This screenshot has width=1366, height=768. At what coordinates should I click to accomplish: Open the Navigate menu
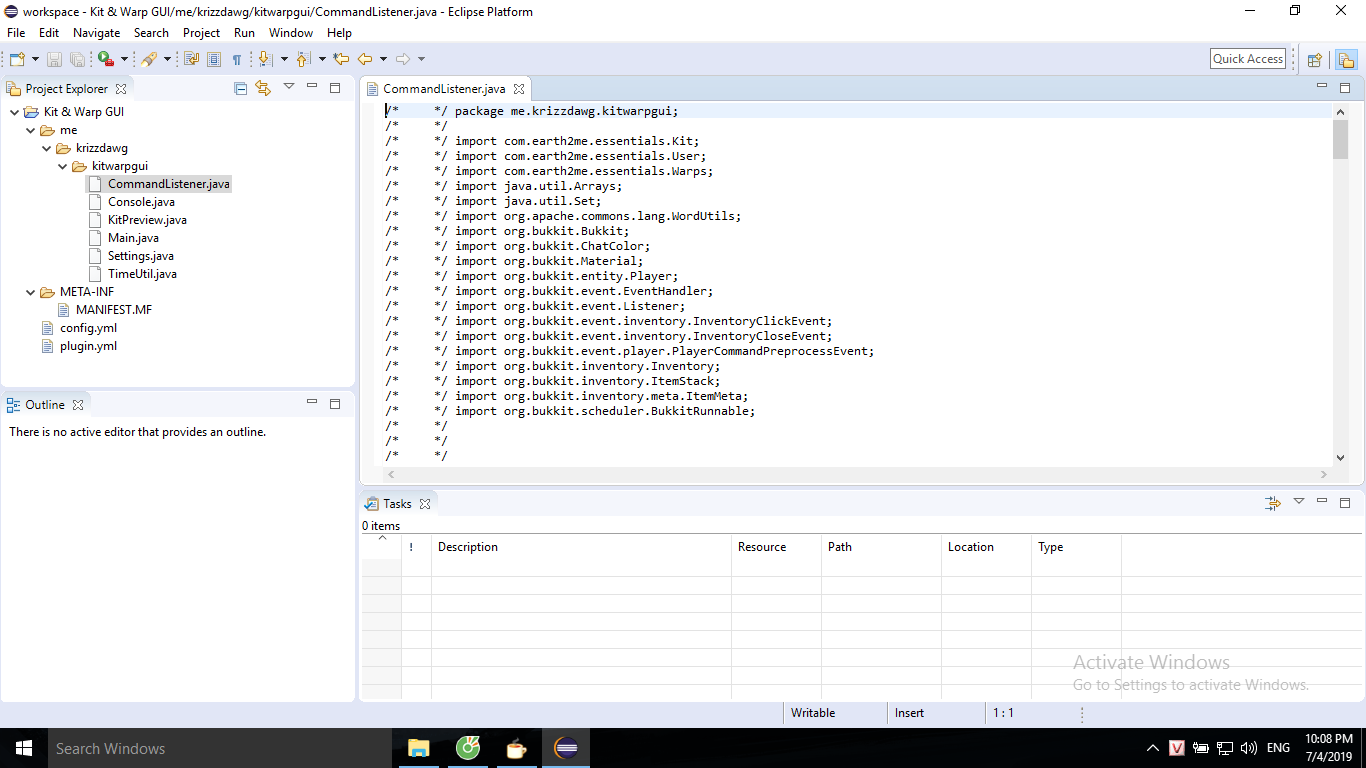pos(96,33)
